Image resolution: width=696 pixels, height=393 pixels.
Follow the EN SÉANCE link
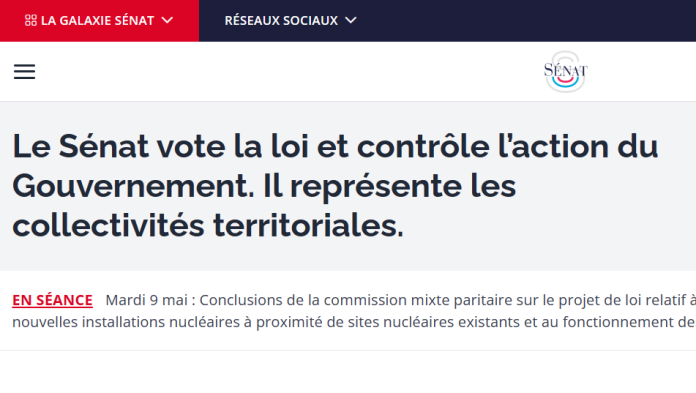(x=52, y=300)
